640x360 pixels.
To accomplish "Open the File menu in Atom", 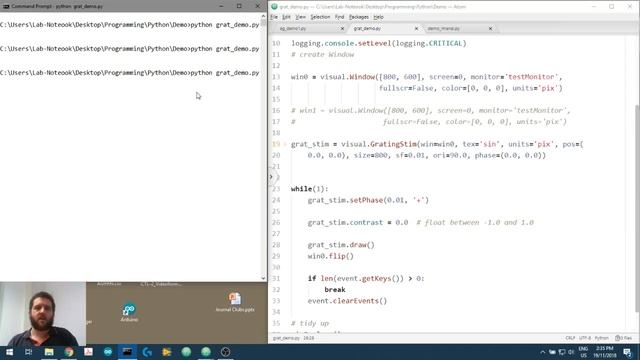I will [274, 17].
